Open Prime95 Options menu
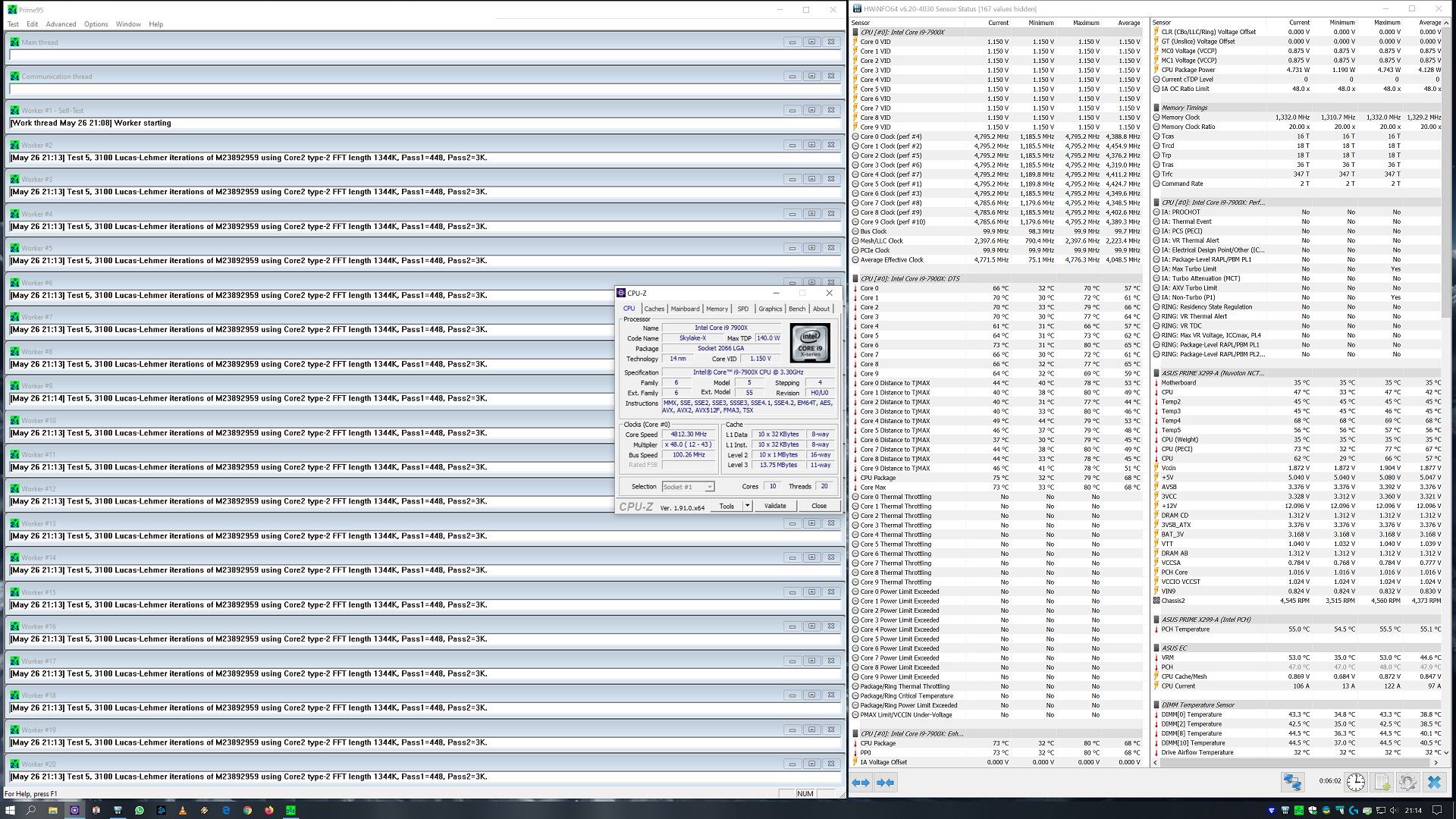The height and width of the screenshot is (819, 1456). (96, 24)
